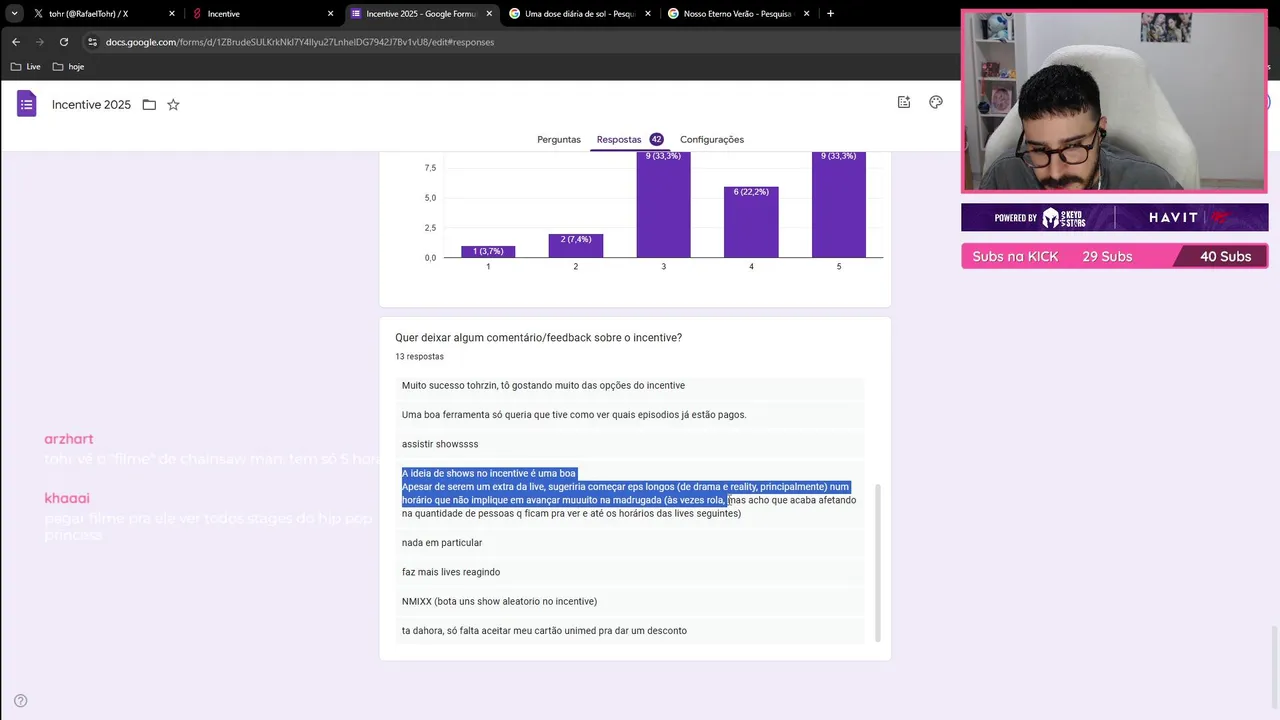Click the question title about comentário/feedback
The height and width of the screenshot is (720, 1280).
[x=539, y=338]
